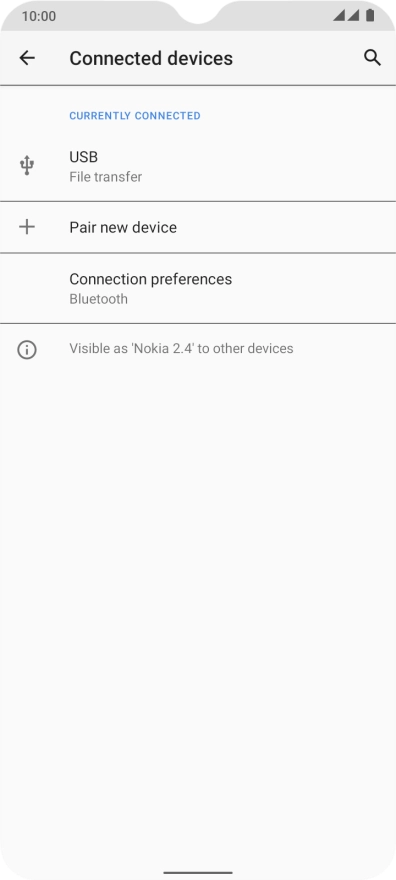Tap Visible as 'Nokia 2.4' notice

tap(181, 349)
